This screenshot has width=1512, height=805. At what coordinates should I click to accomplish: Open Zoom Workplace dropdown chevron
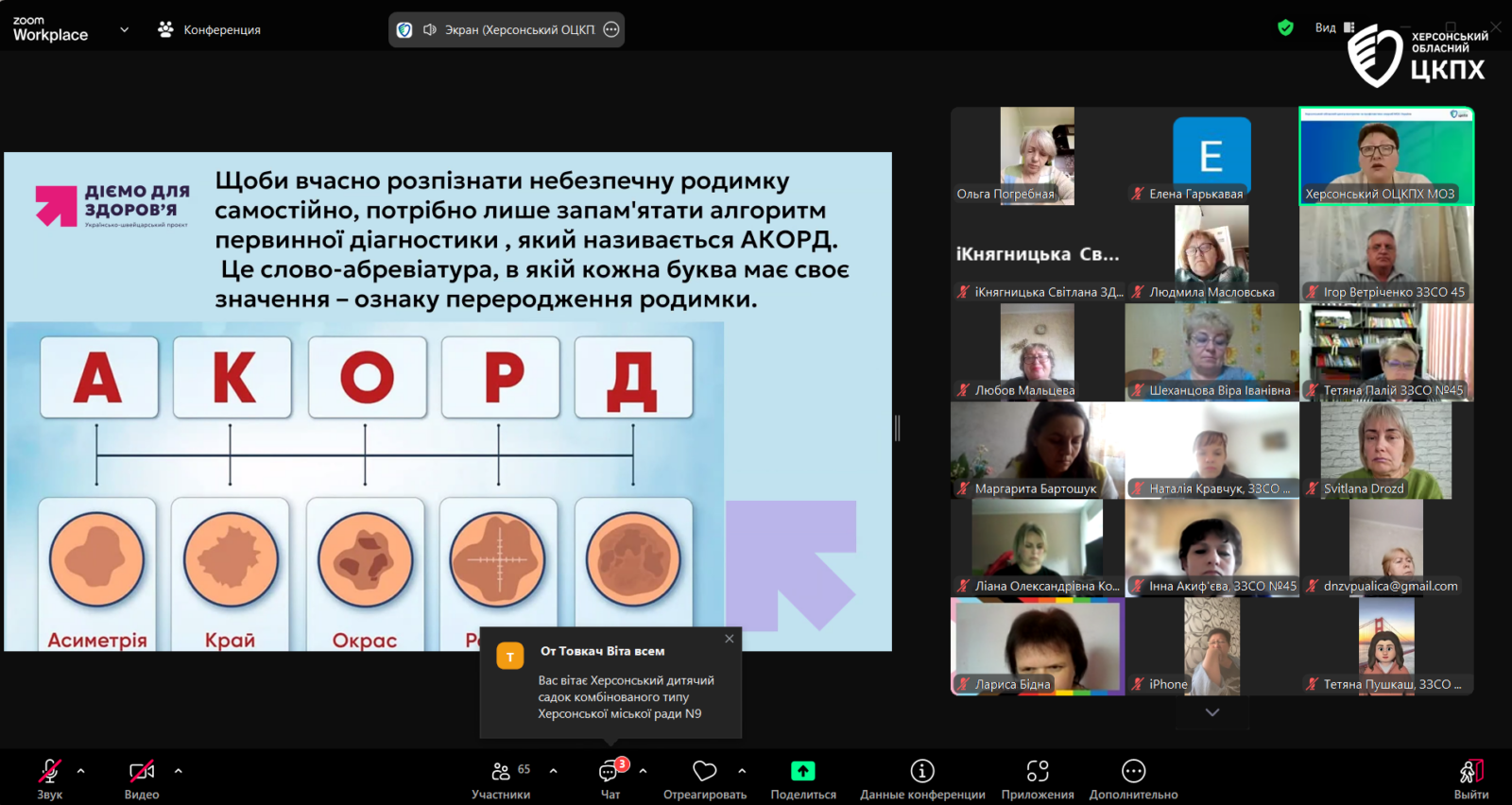124,29
